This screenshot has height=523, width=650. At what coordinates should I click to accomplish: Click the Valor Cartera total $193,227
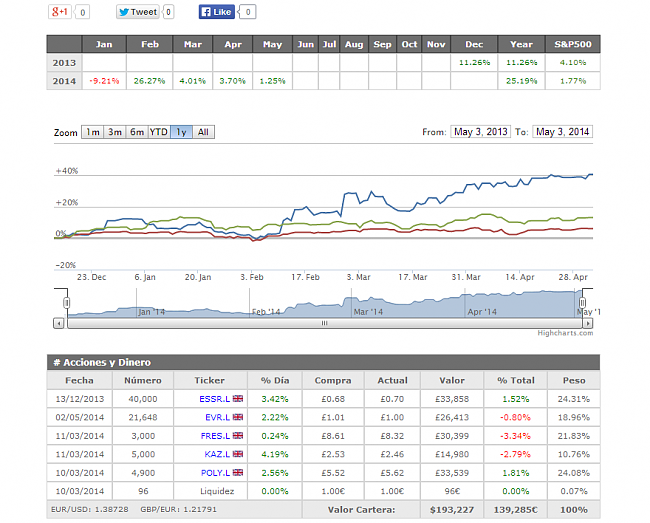pos(452,510)
